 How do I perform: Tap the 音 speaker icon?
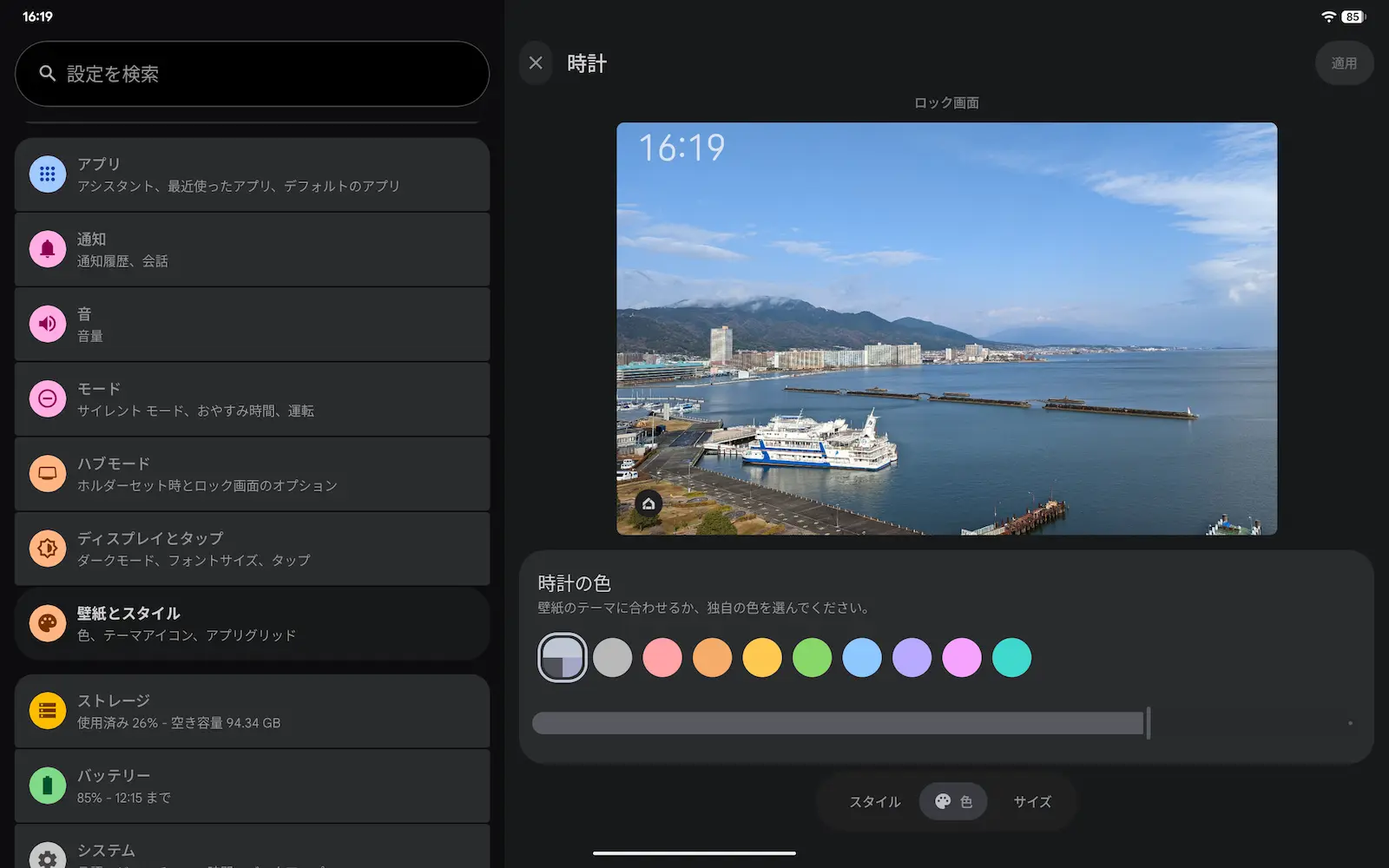(48, 324)
